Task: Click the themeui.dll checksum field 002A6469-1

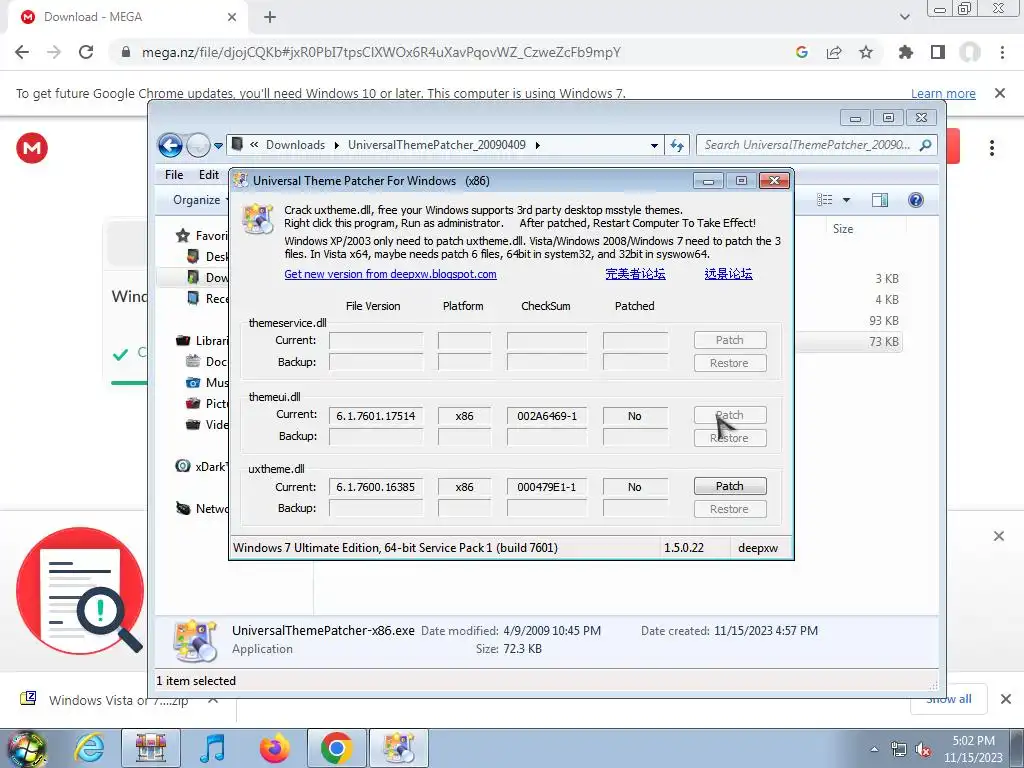Action: click(x=547, y=416)
